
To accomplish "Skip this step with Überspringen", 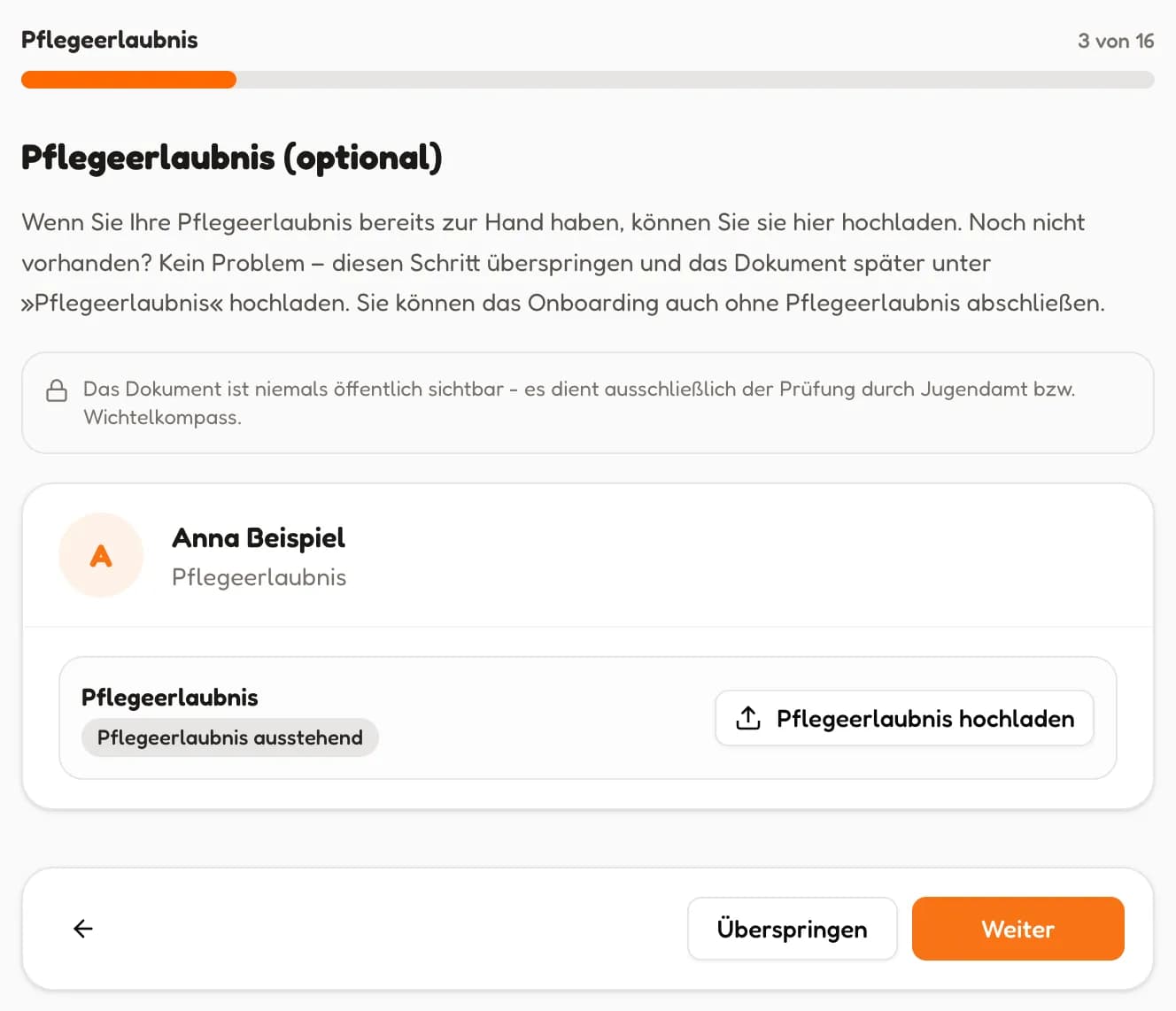I will point(793,929).
